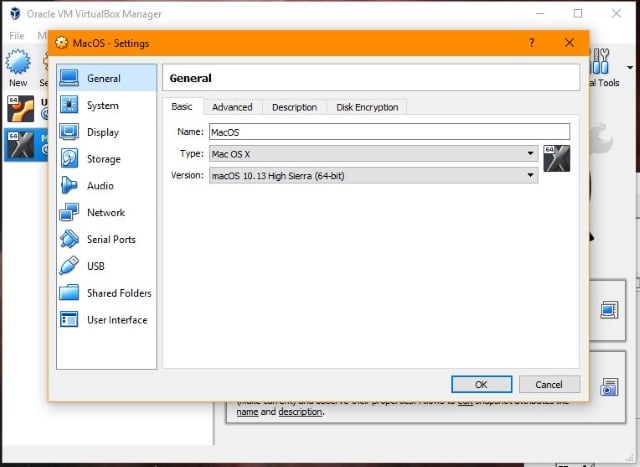Open Serial Ports settings category

tap(106, 239)
